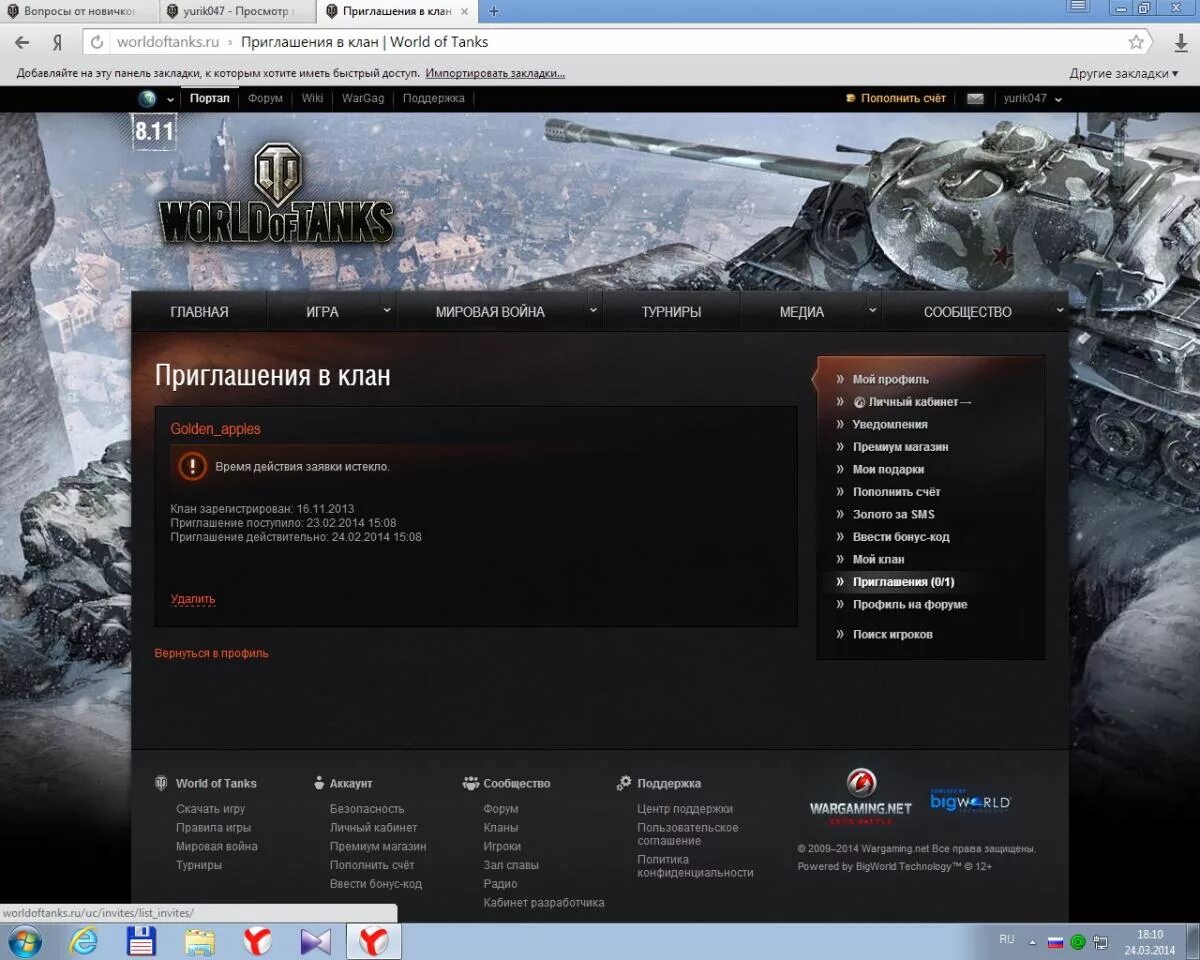Open the Yandex browser menu icon
Viewport: 1200px width, 960px height.
pyautogui.click(x=1077, y=7)
